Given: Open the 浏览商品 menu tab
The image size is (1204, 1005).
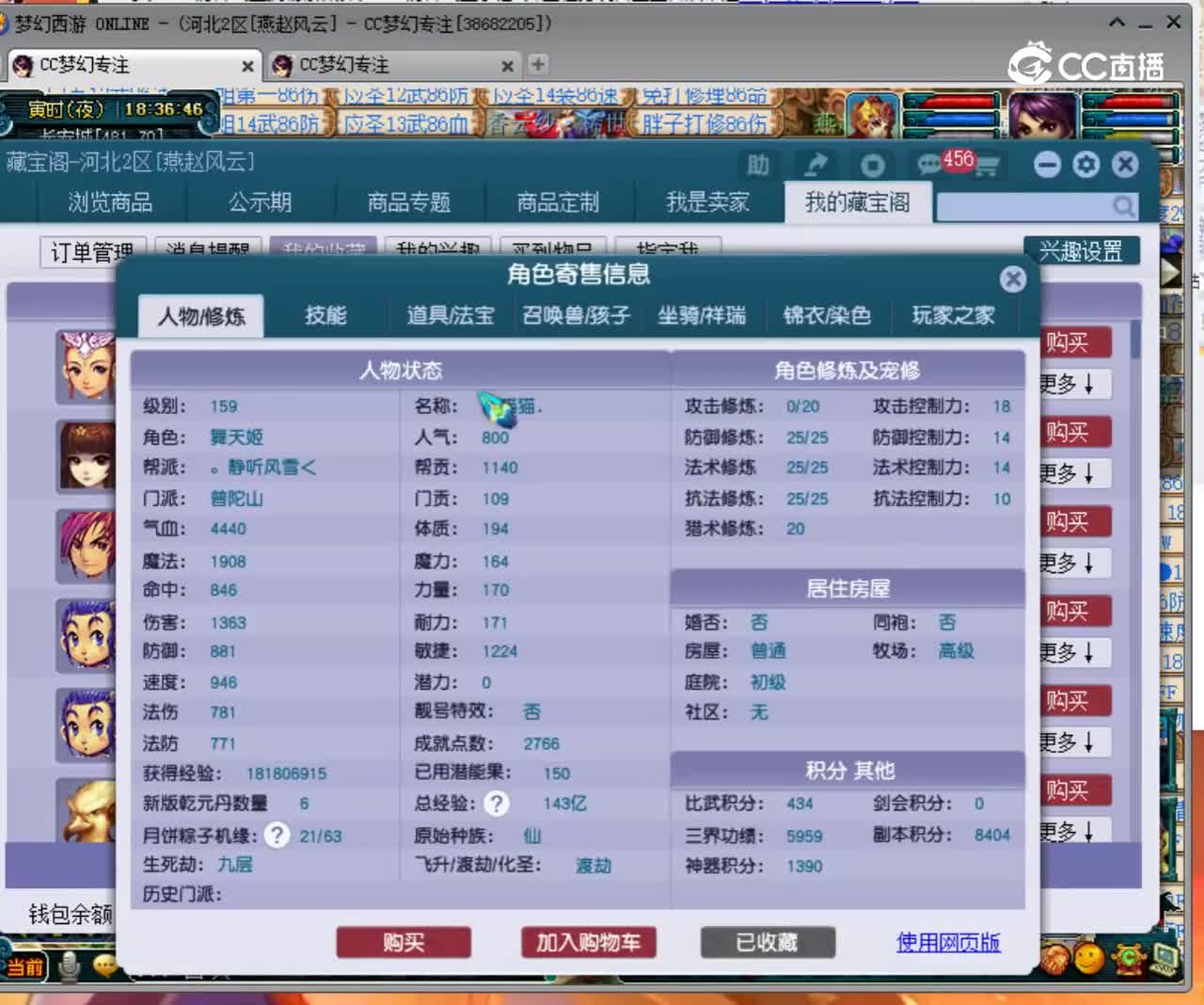Looking at the screenshot, I should pos(110,202).
